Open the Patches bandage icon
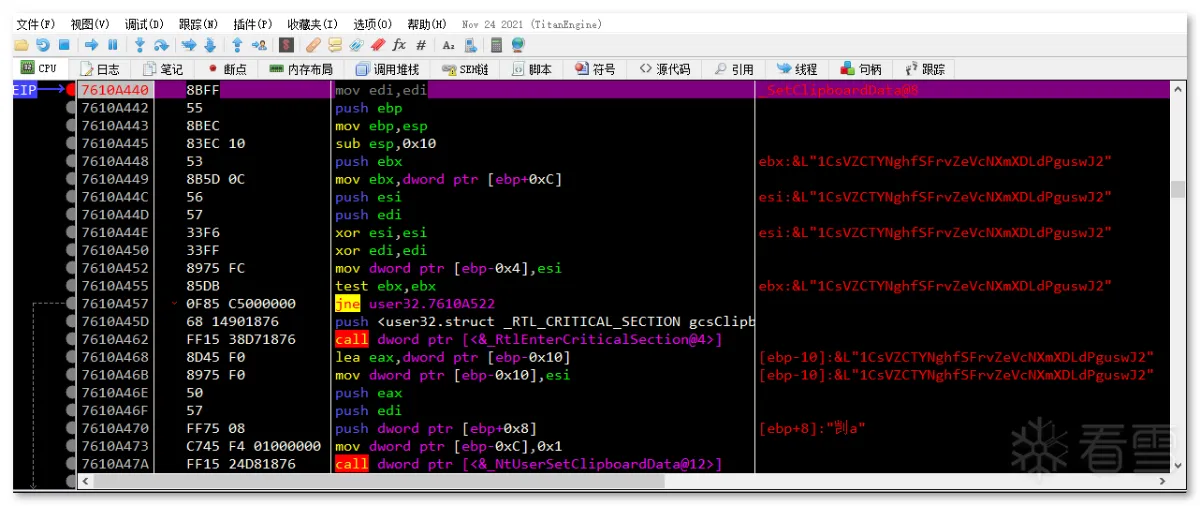The width and height of the screenshot is (1200, 506). click(x=313, y=45)
